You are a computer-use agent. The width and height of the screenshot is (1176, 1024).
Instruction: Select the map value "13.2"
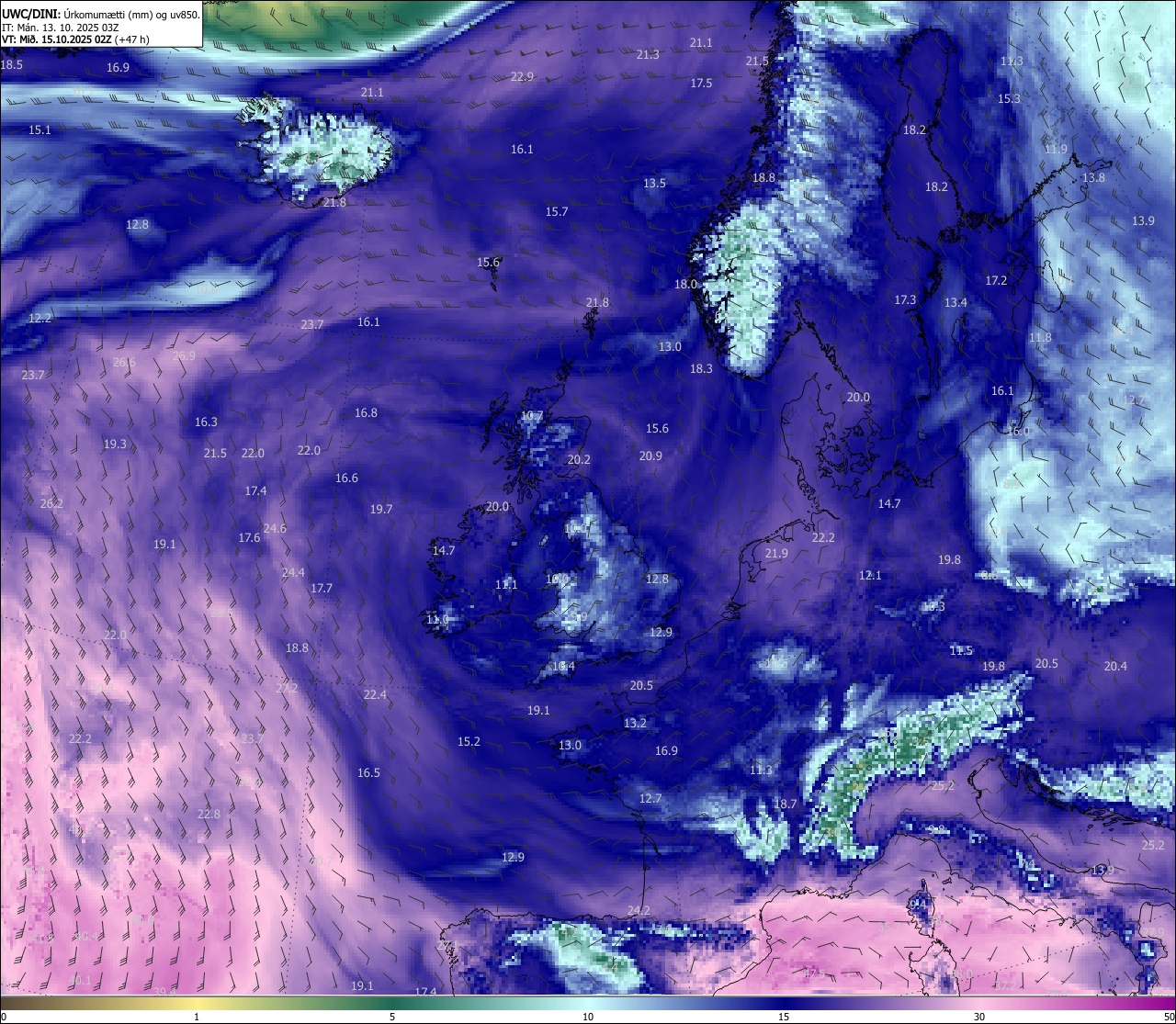click(x=635, y=724)
